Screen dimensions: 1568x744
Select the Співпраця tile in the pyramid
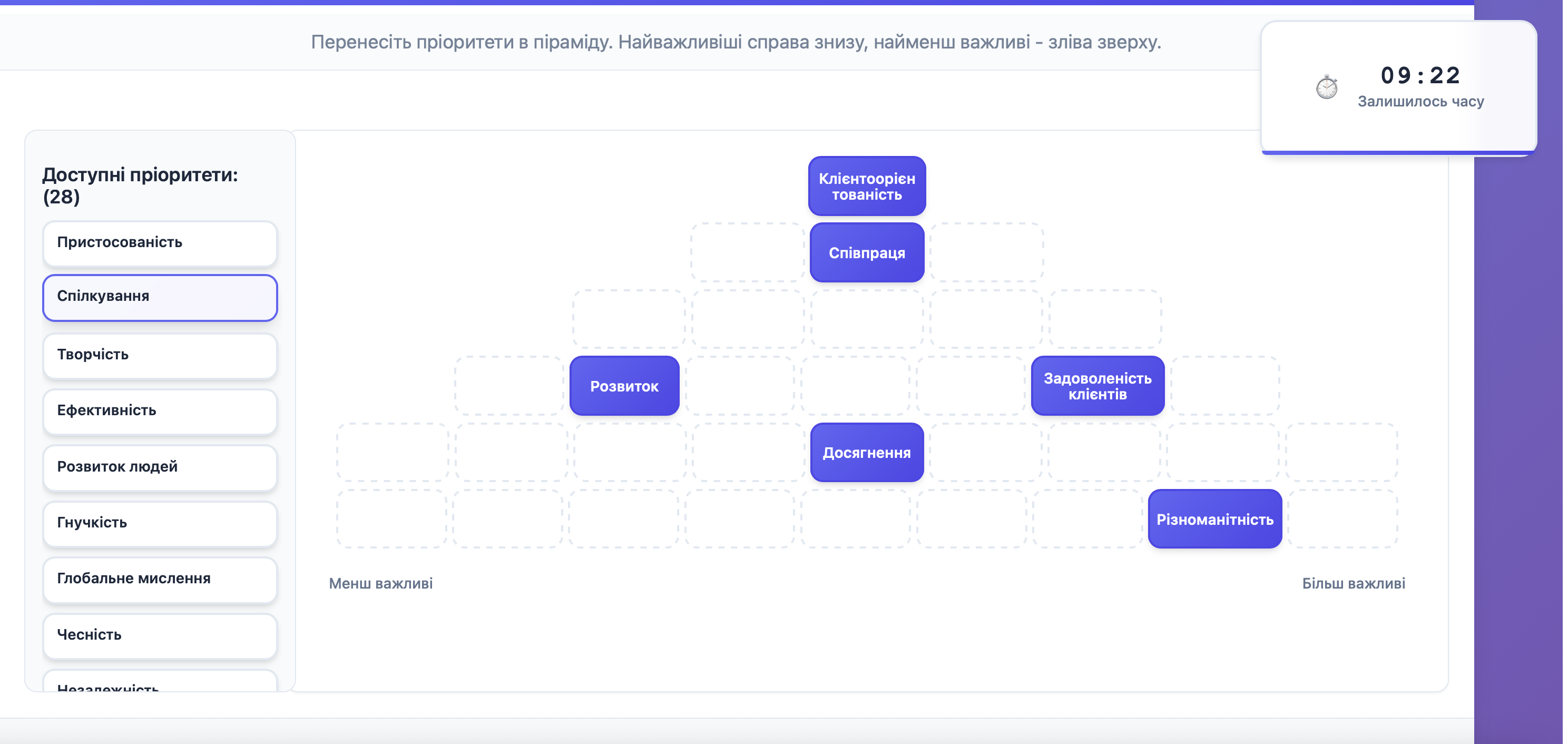[x=866, y=252]
